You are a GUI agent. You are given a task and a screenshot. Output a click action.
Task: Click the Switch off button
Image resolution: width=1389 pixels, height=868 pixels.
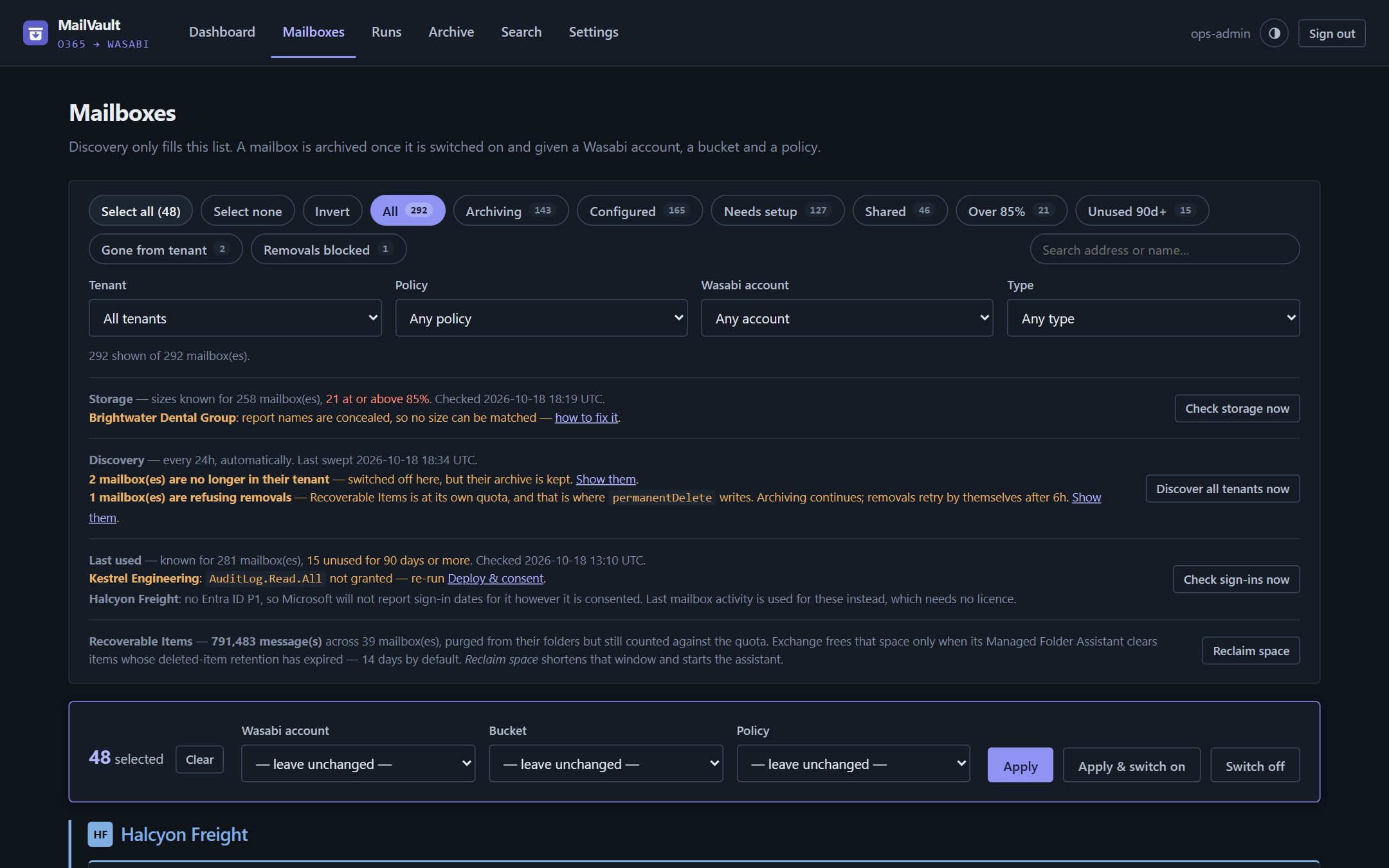point(1255,765)
